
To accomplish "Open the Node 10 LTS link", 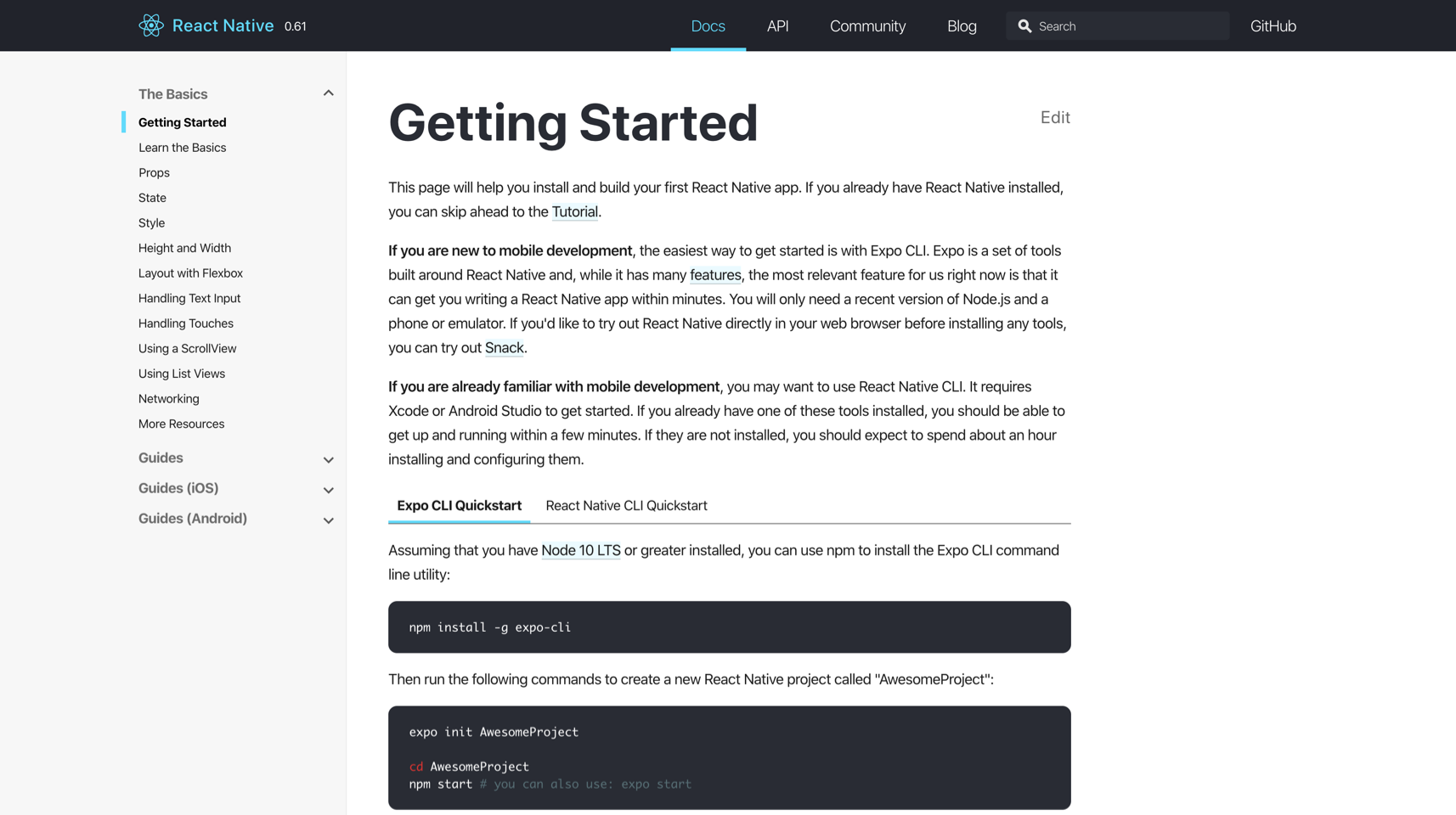I will coord(581,550).
